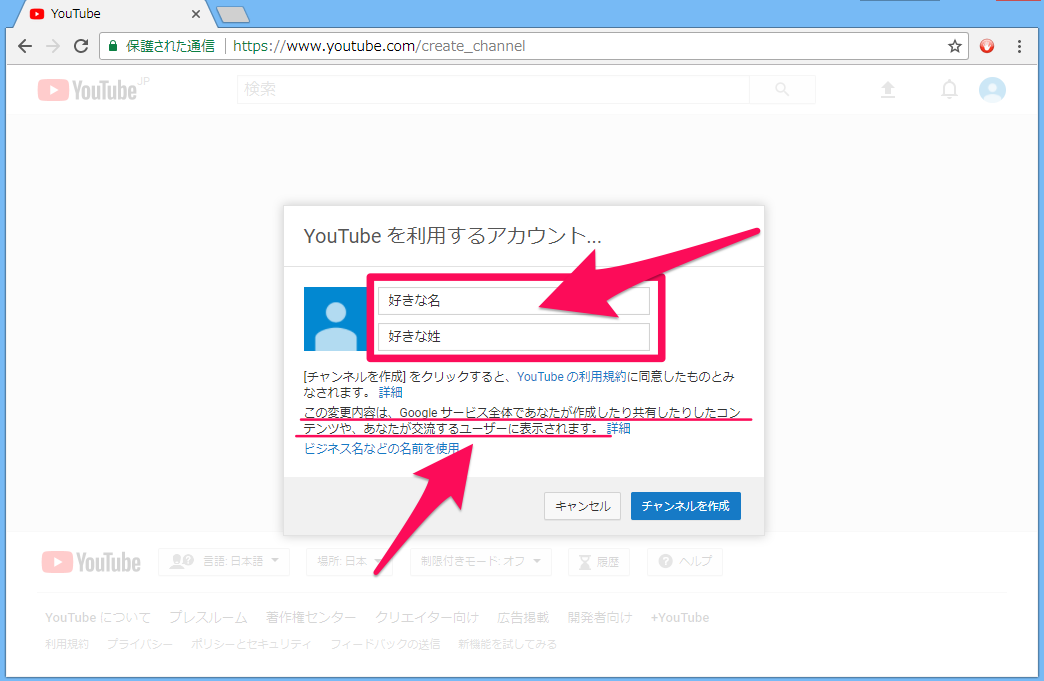Click the upload arrow icon
Screen dimensions: 1044x681
click(888, 89)
